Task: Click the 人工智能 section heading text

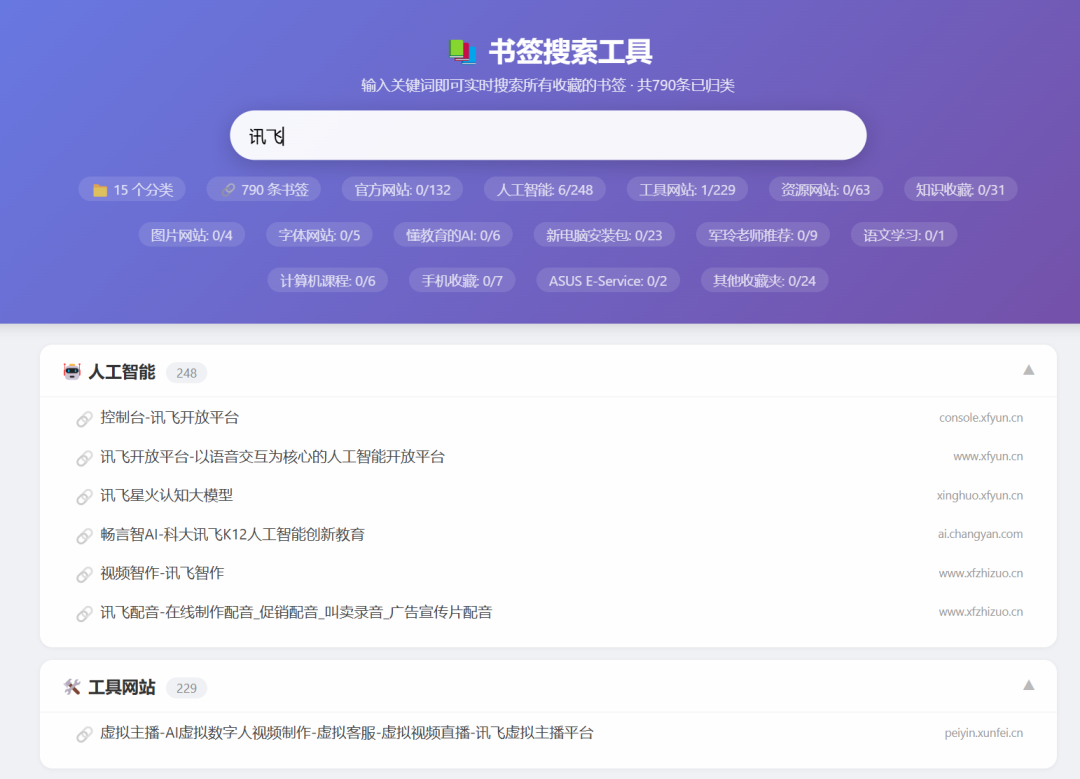Action: tap(122, 372)
